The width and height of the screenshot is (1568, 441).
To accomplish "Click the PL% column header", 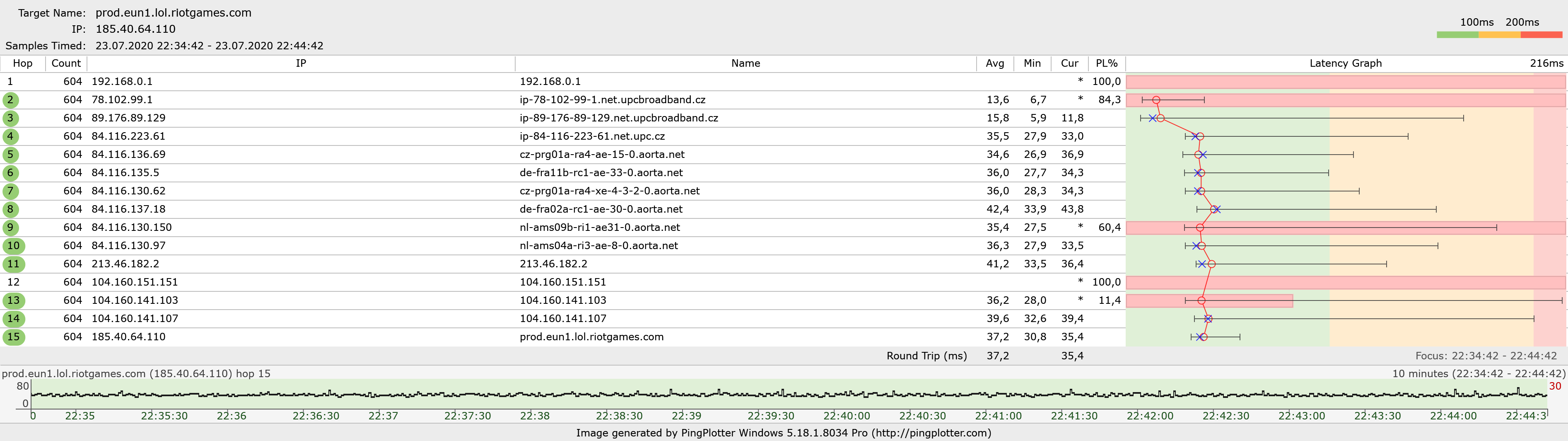I will pos(1106,63).
